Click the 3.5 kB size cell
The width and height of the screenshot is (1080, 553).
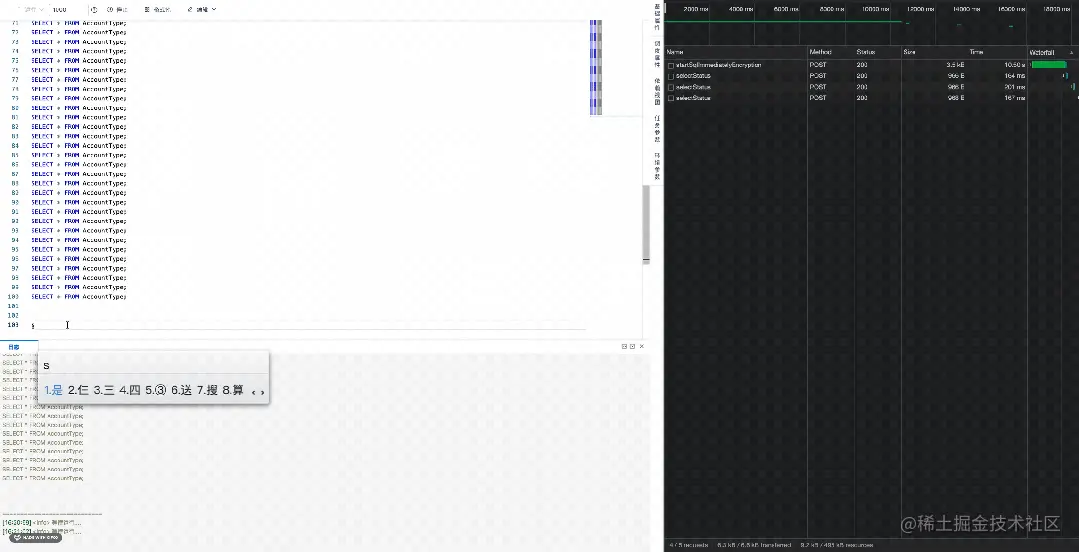(x=955, y=65)
